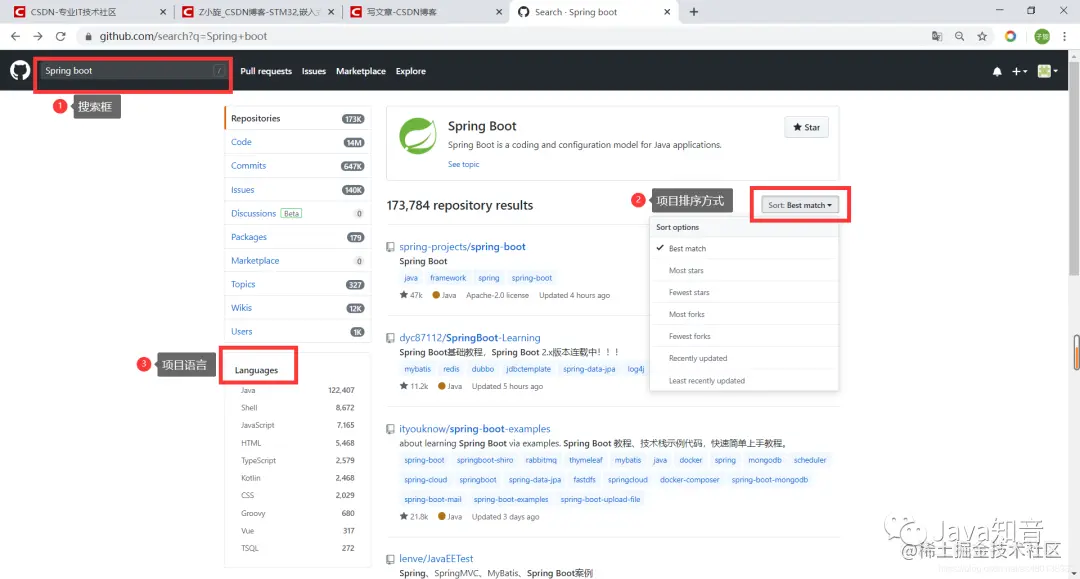Open Pull requests in header
Image resolution: width=1080 pixels, height=579 pixels.
pyautogui.click(x=266, y=71)
